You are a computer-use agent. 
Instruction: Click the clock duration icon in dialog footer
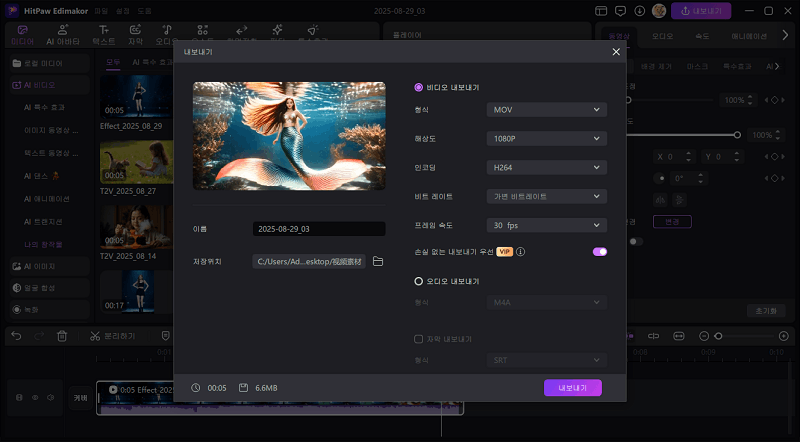tap(196, 387)
